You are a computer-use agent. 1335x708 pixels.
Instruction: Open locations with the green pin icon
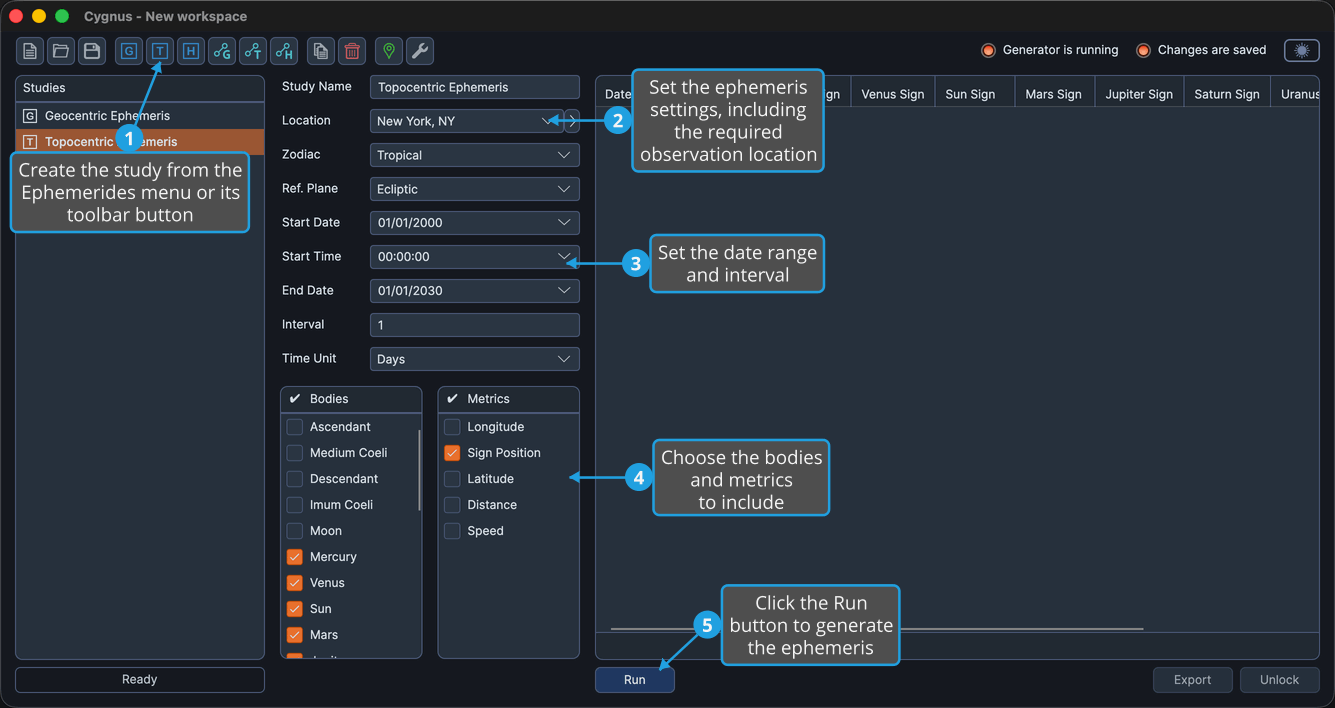pos(389,51)
